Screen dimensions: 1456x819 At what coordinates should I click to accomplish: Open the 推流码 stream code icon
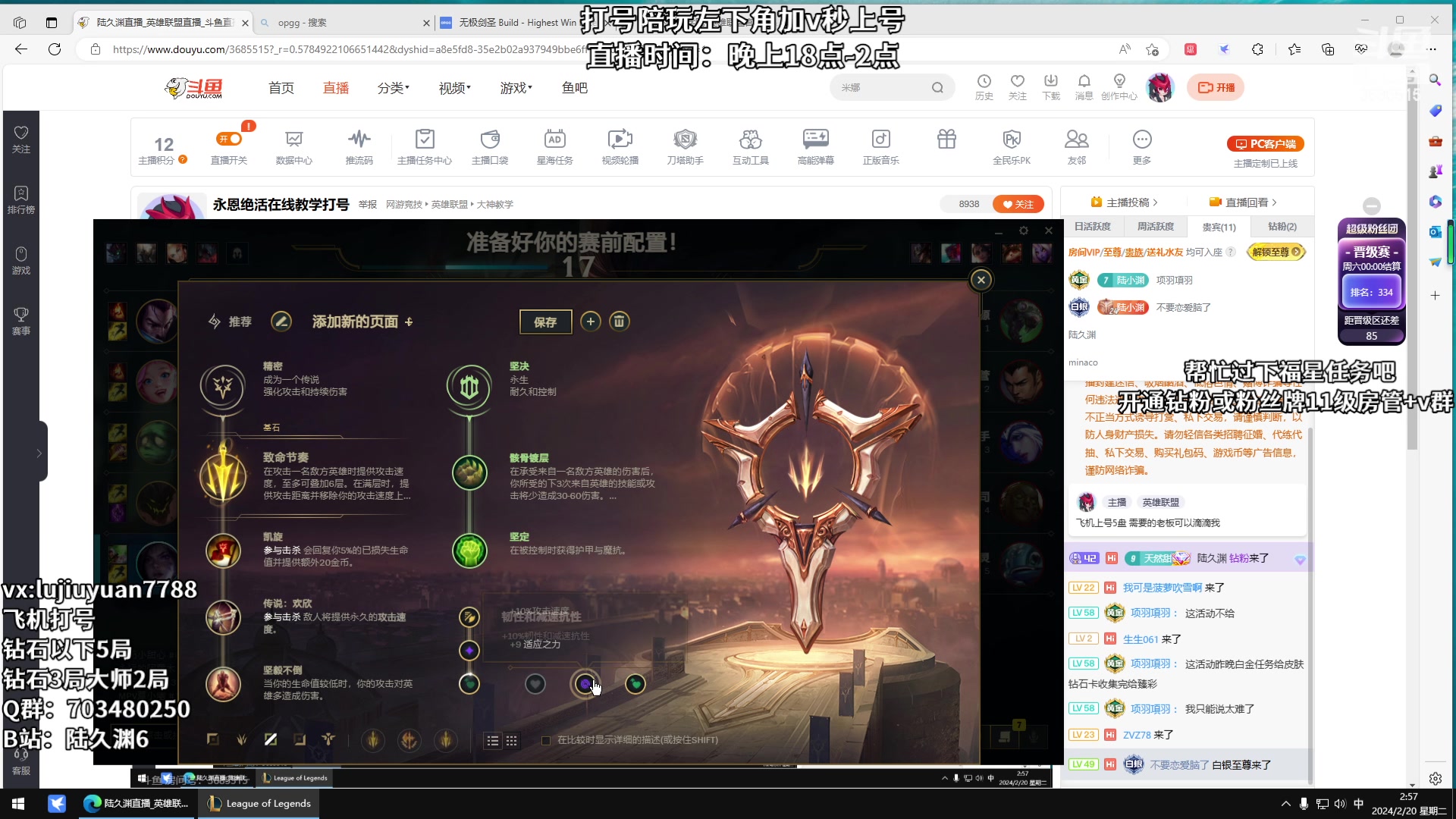[359, 146]
